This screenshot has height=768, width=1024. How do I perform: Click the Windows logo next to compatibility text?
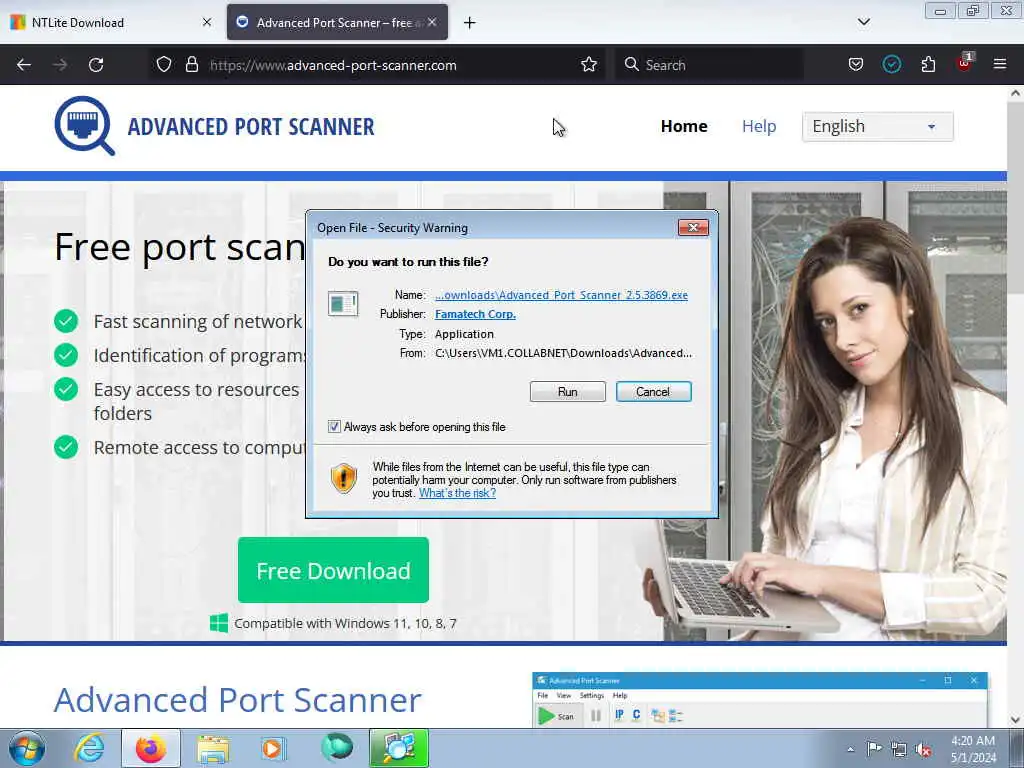coord(219,623)
